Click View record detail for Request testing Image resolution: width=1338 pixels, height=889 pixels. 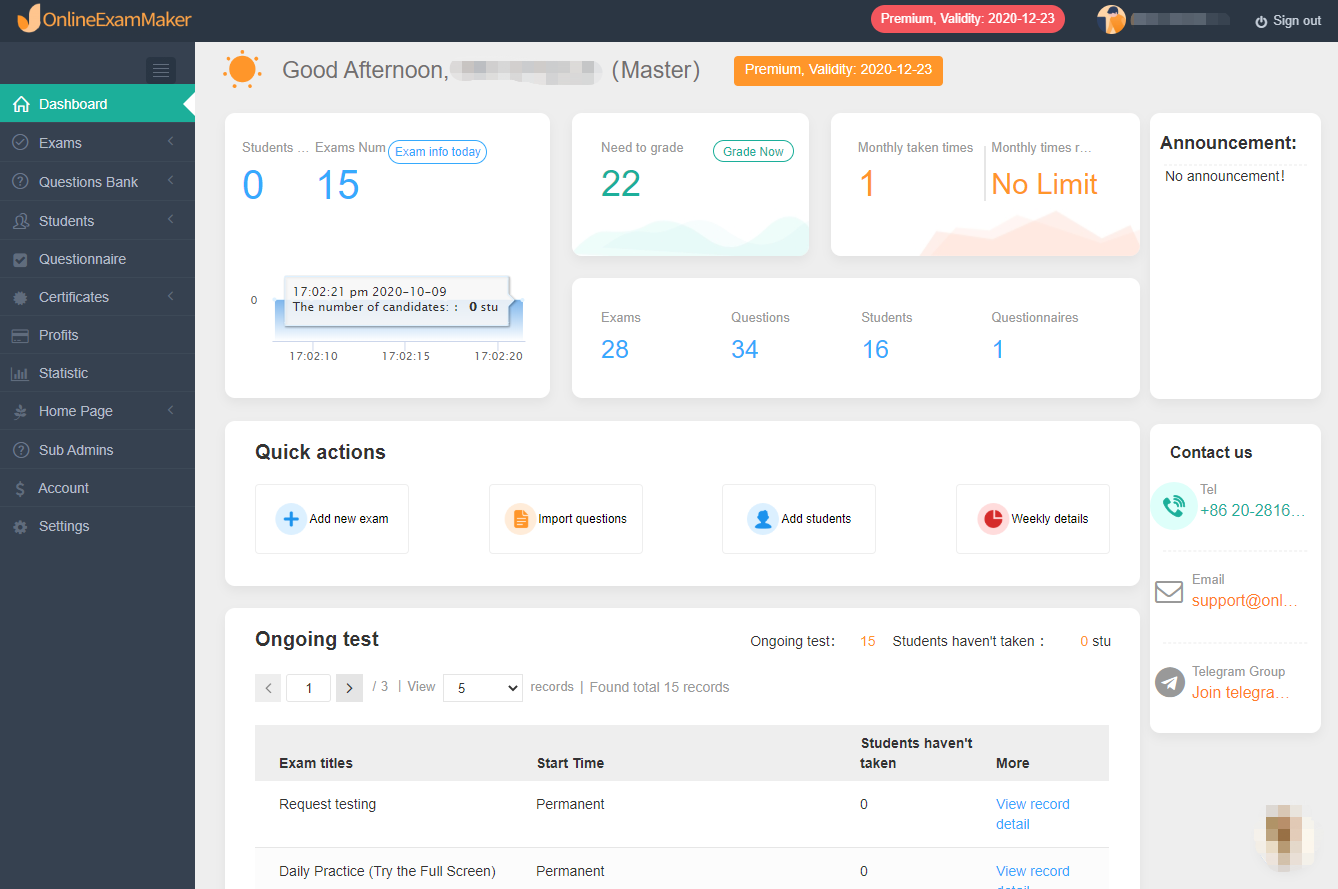(x=1033, y=814)
